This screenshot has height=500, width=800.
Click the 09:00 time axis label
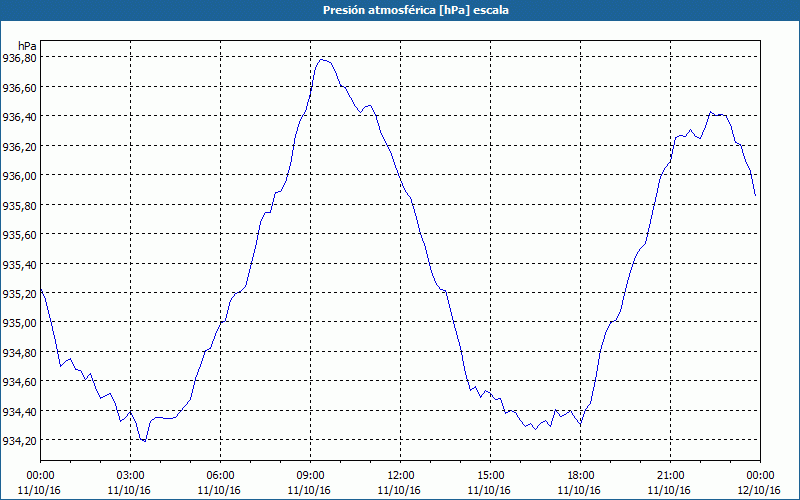pyautogui.click(x=311, y=476)
